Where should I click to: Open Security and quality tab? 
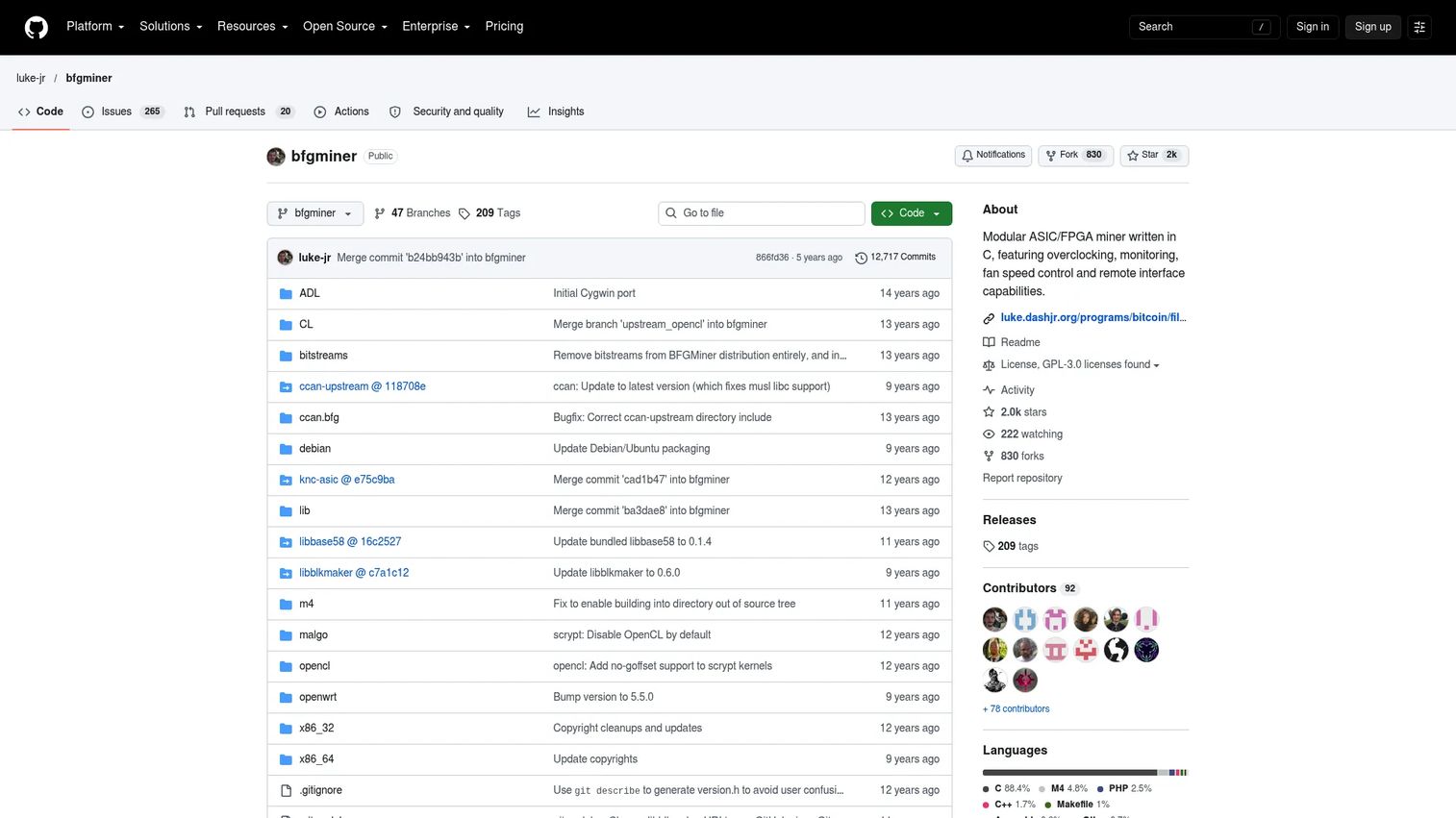click(447, 112)
